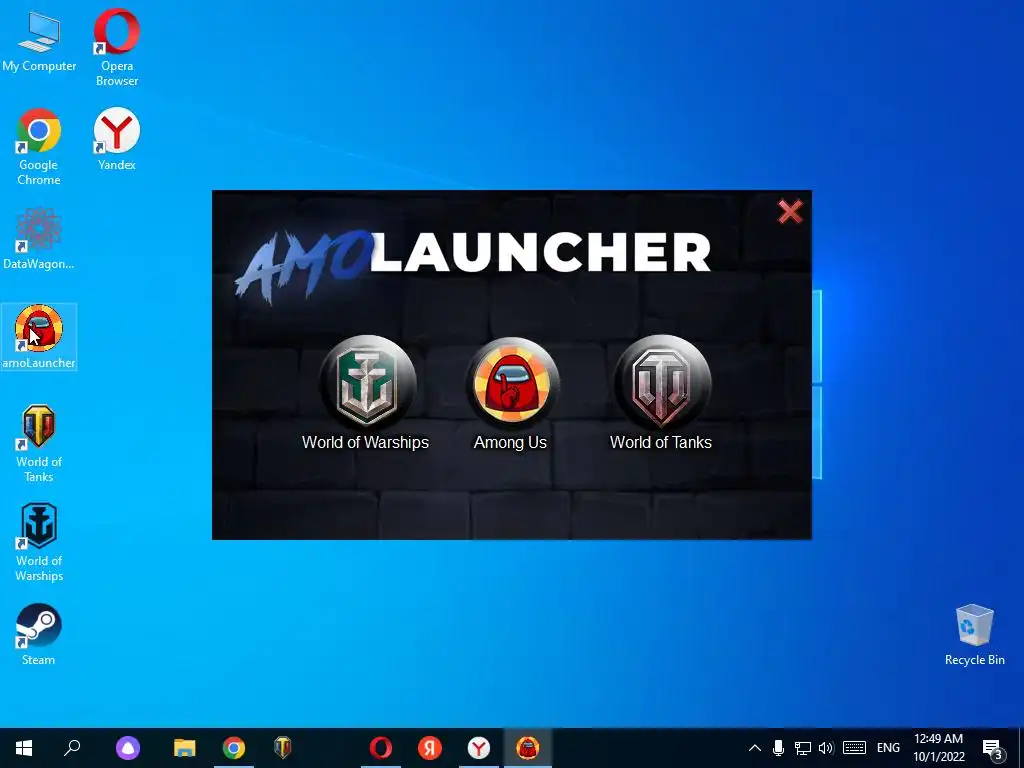Image resolution: width=1024 pixels, height=768 pixels.
Task: Open Yandex Browser taskbar icon
Action: pyautogui.click(x=479, y=748)
